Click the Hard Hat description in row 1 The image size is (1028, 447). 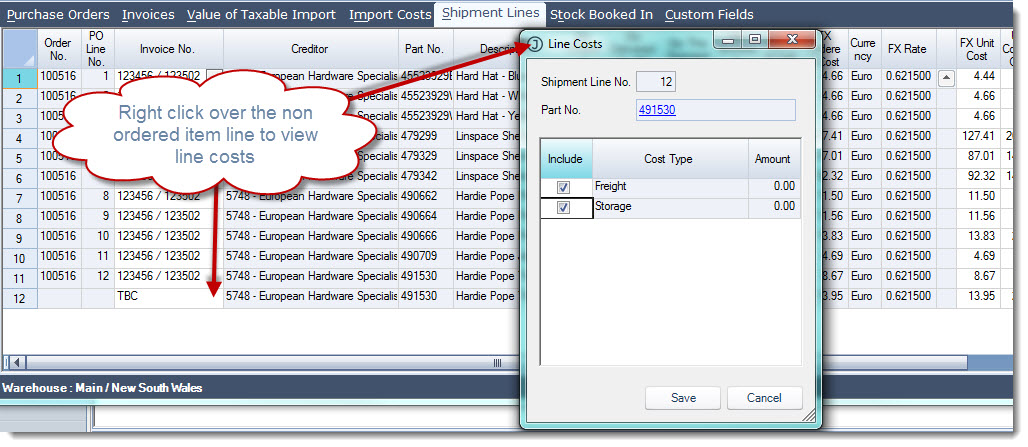click(x=486, y=77)
